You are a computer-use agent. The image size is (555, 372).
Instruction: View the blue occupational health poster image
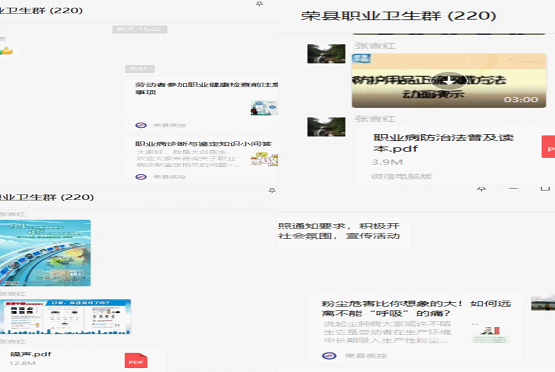click(45, 253)
